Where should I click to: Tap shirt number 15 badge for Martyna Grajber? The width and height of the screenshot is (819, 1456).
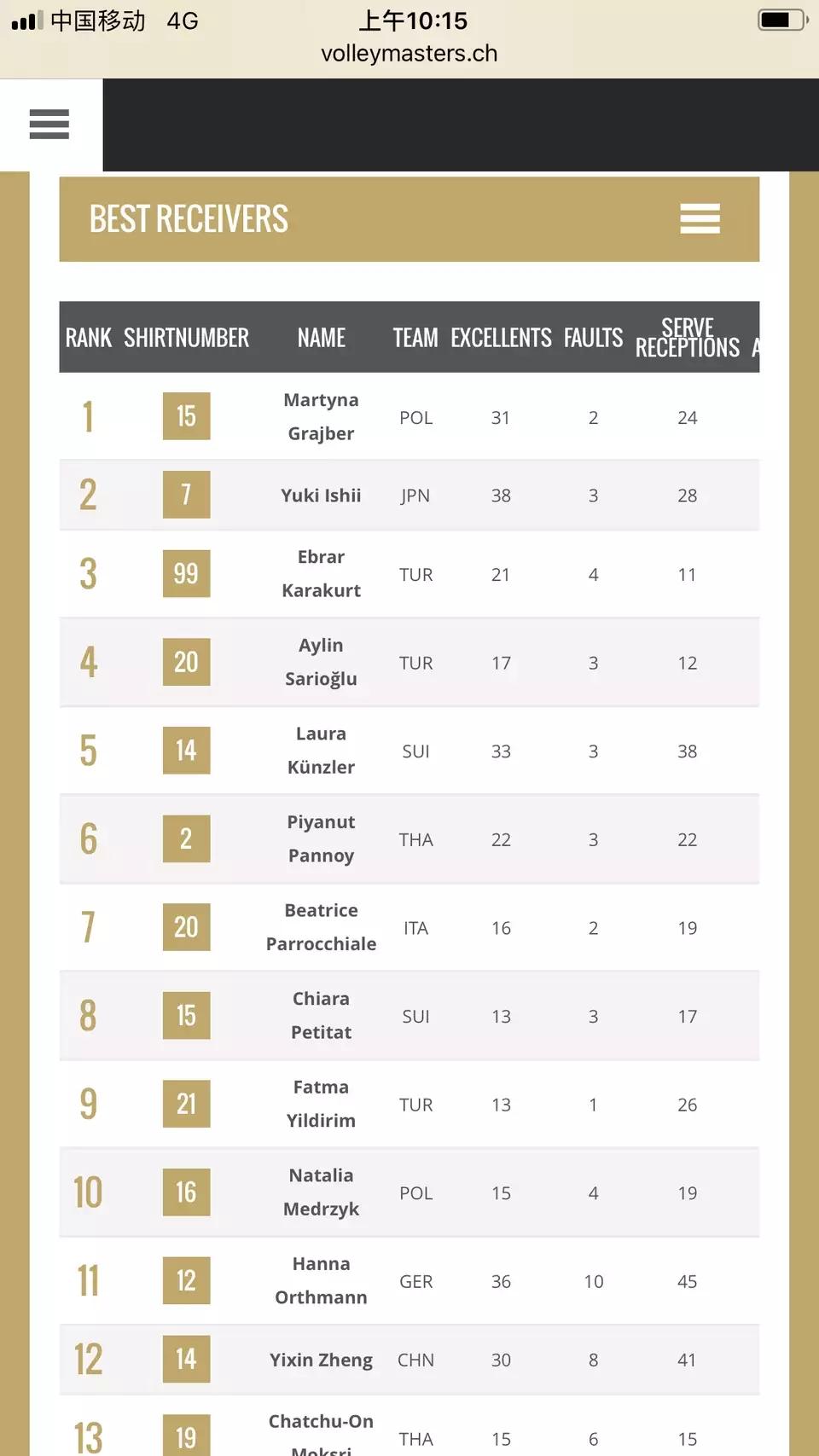(186, 416)
